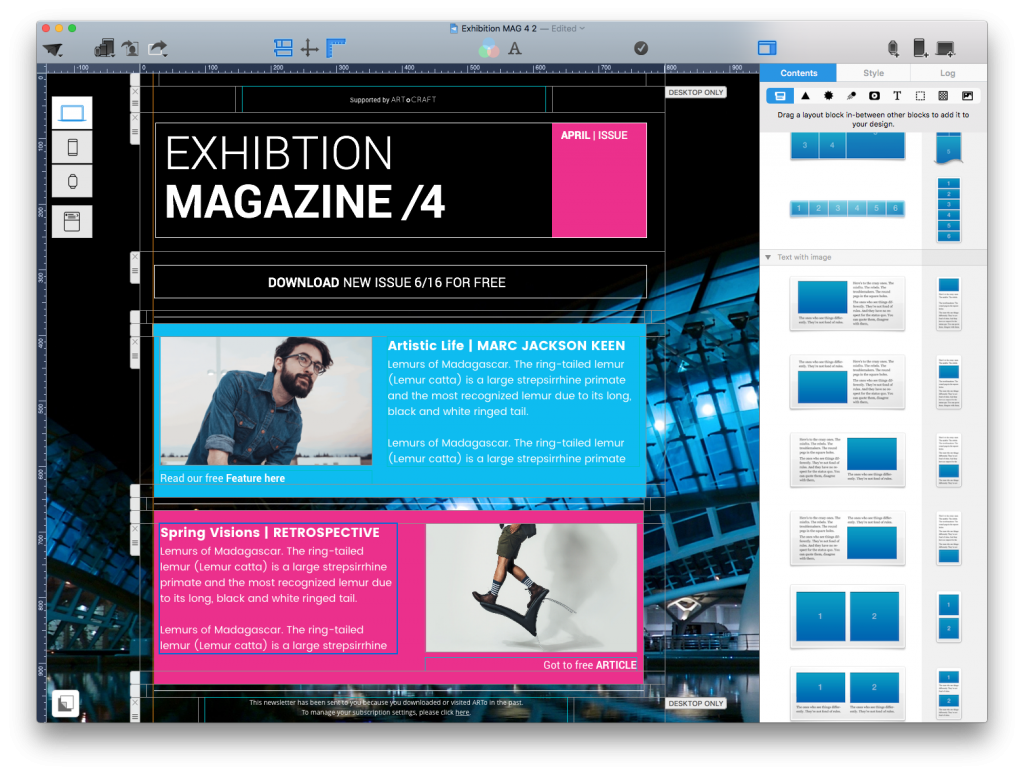Click the pink 'APRIL | ISSUE' box
The width and height of the screenshot is (1024, 775).
[x=599, y=180]
